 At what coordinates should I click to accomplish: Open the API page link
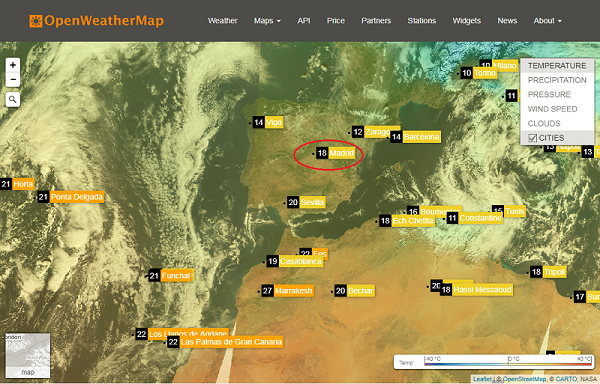(x=304, y=21)
